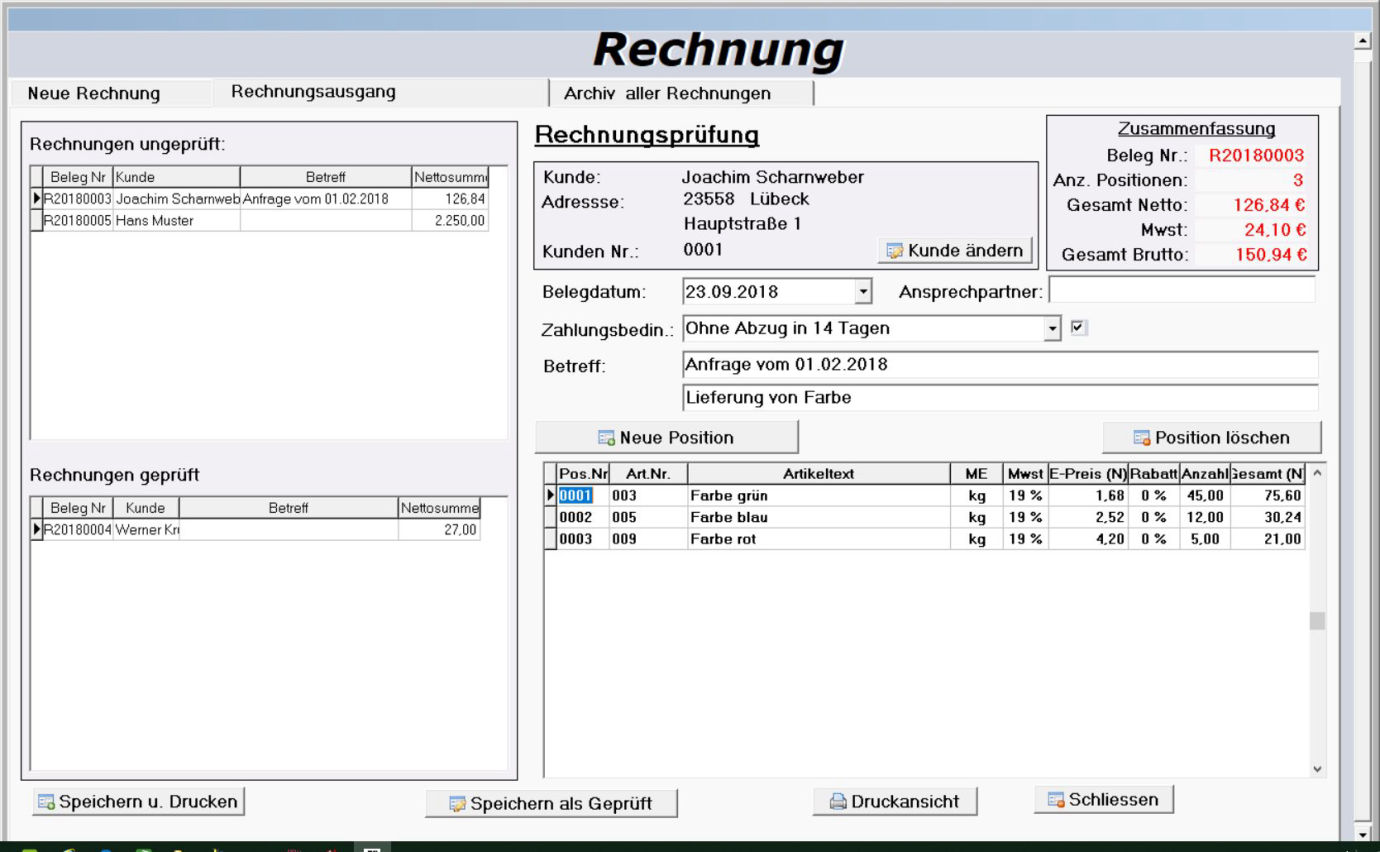Click Artikeltext column header

click(x=817, y=474)
